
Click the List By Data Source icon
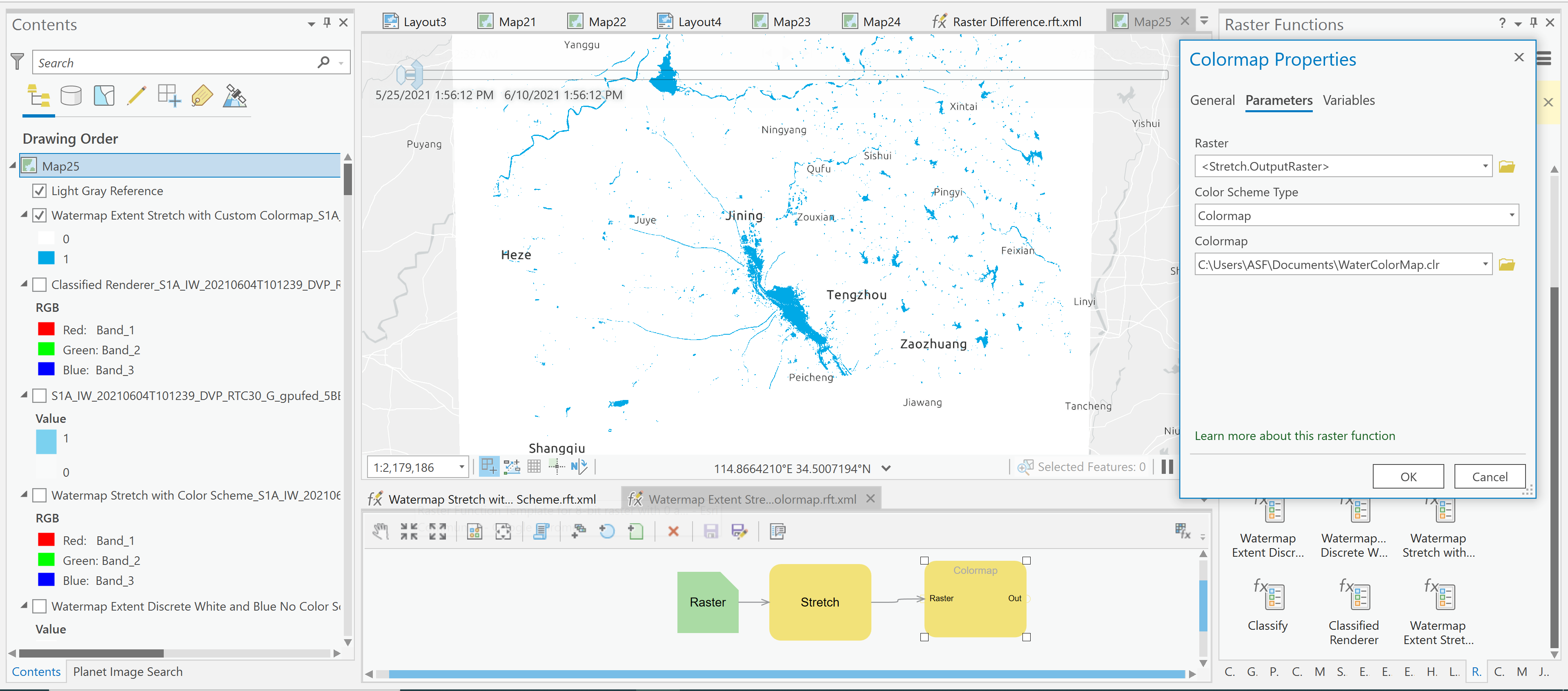click(71, 96)
